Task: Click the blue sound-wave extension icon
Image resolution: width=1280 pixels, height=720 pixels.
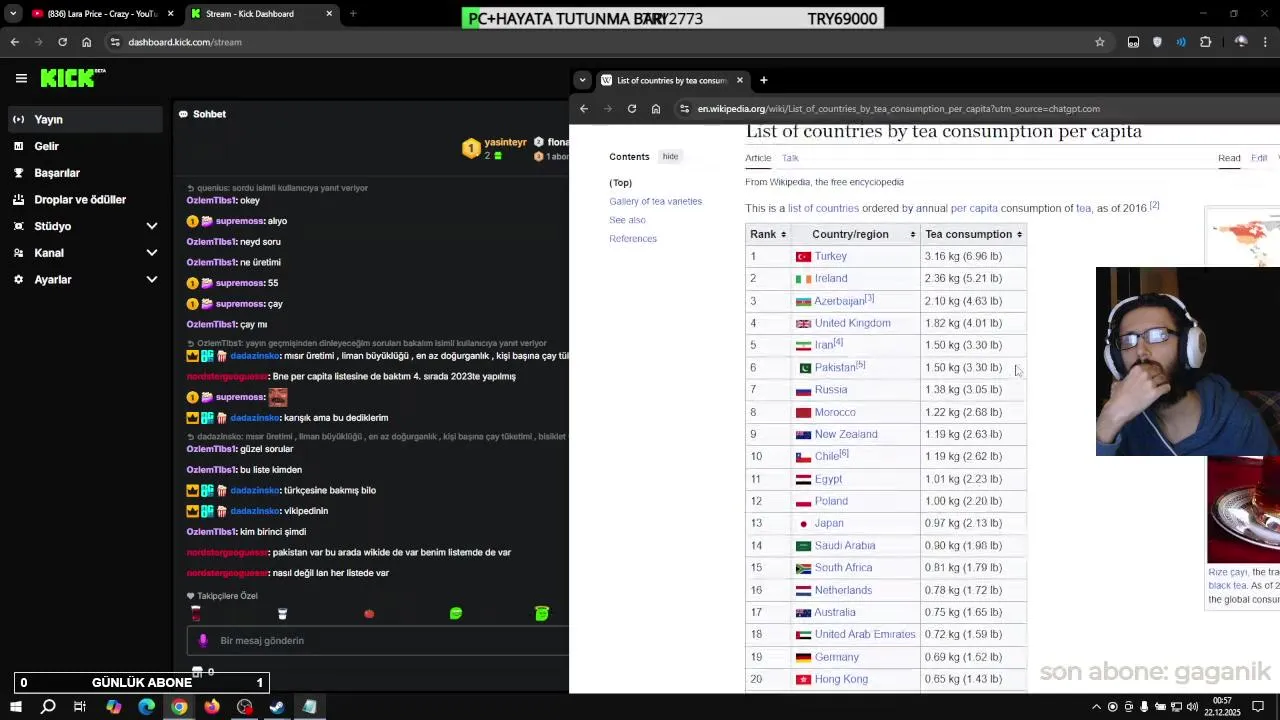Action: coord(1181,42)
